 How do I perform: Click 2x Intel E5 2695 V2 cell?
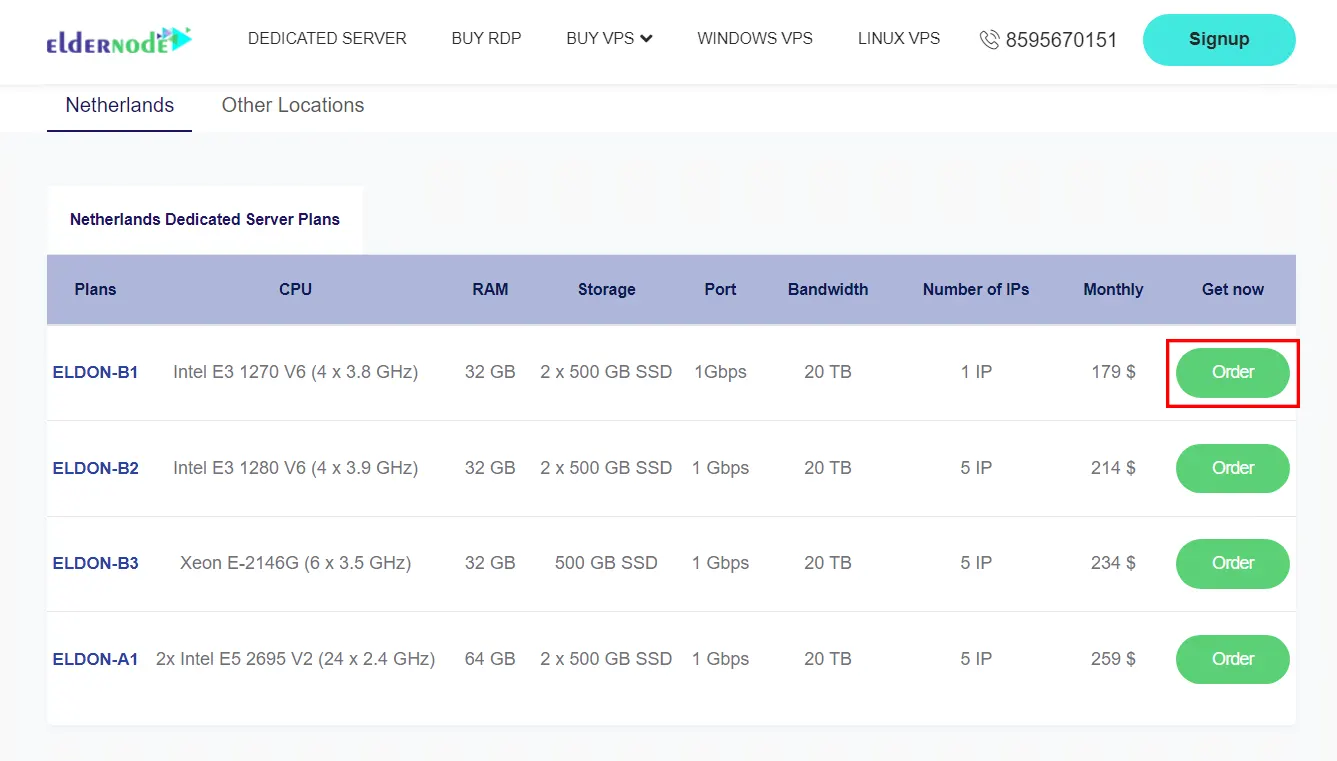click(296, 659)
